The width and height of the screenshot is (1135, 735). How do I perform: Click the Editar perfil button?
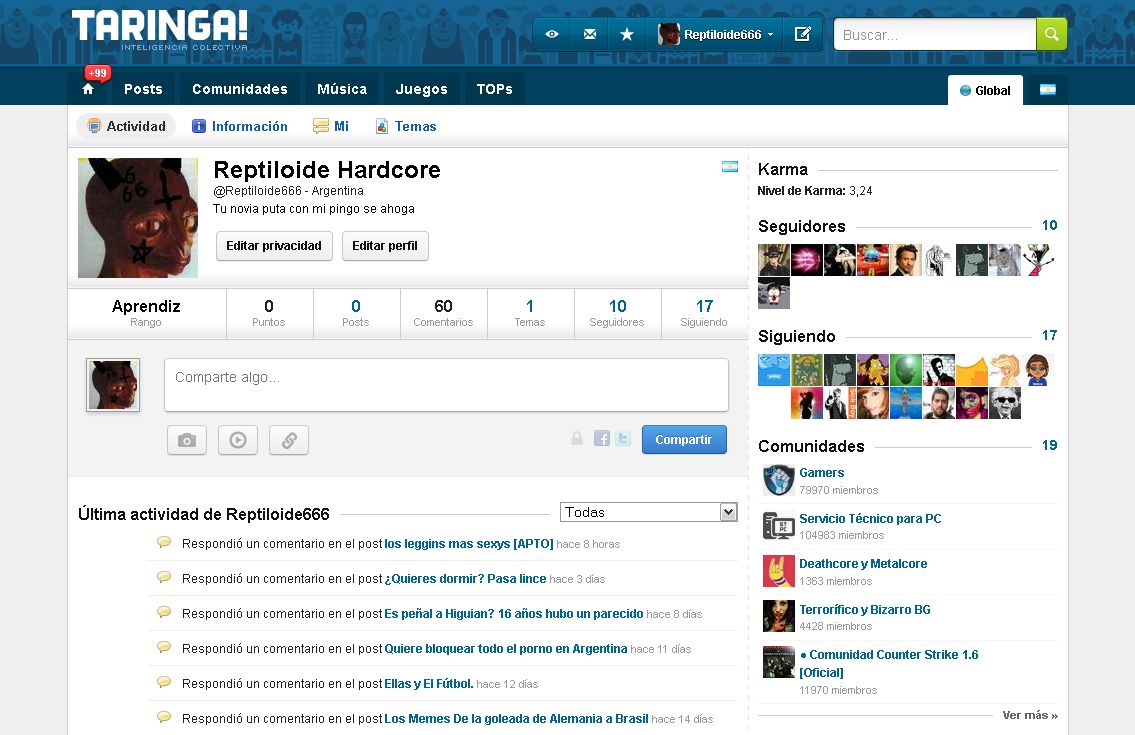tap(384, 245)
